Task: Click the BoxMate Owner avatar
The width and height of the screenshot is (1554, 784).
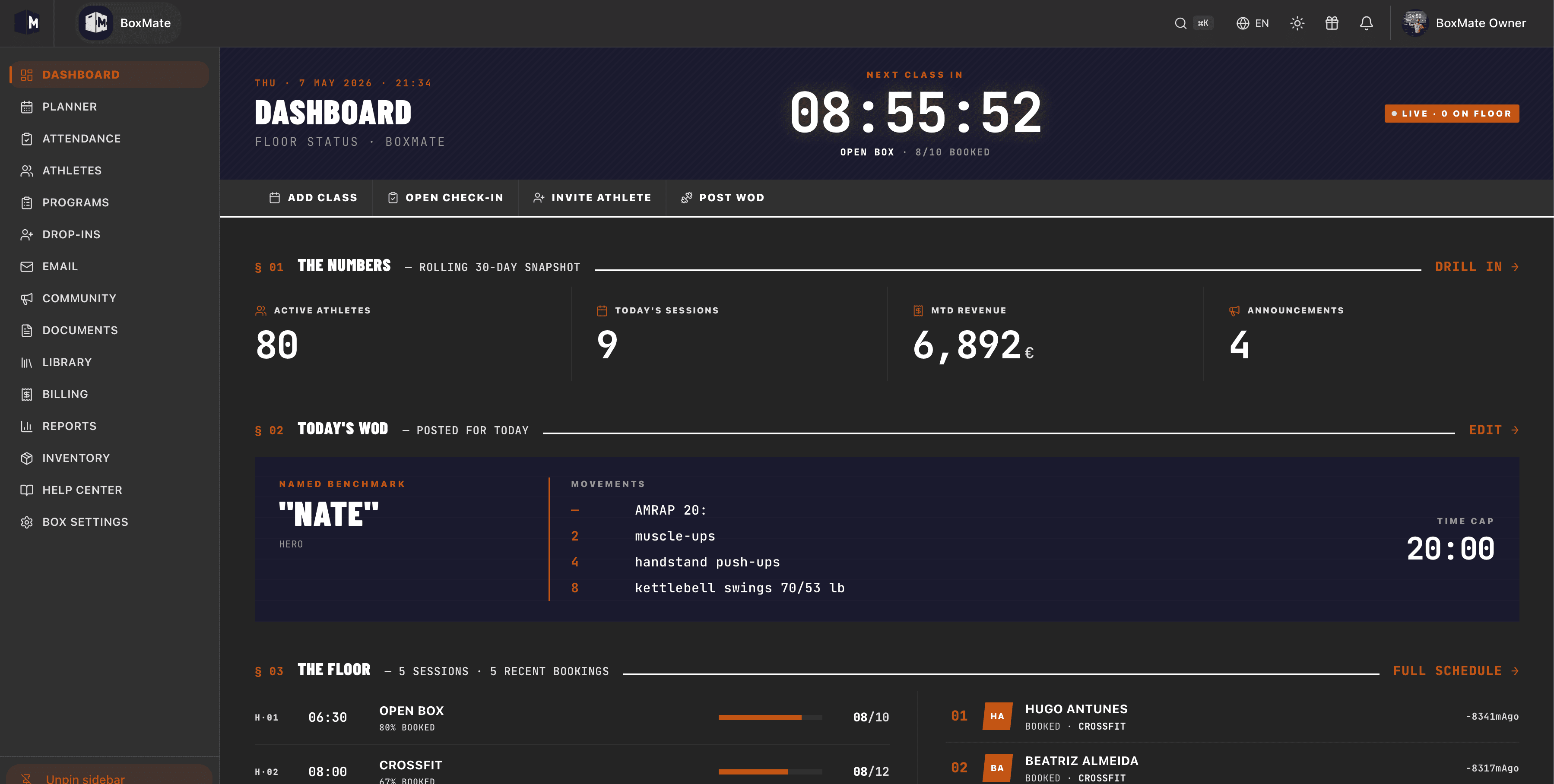Action: click(x=1414, y=23)
